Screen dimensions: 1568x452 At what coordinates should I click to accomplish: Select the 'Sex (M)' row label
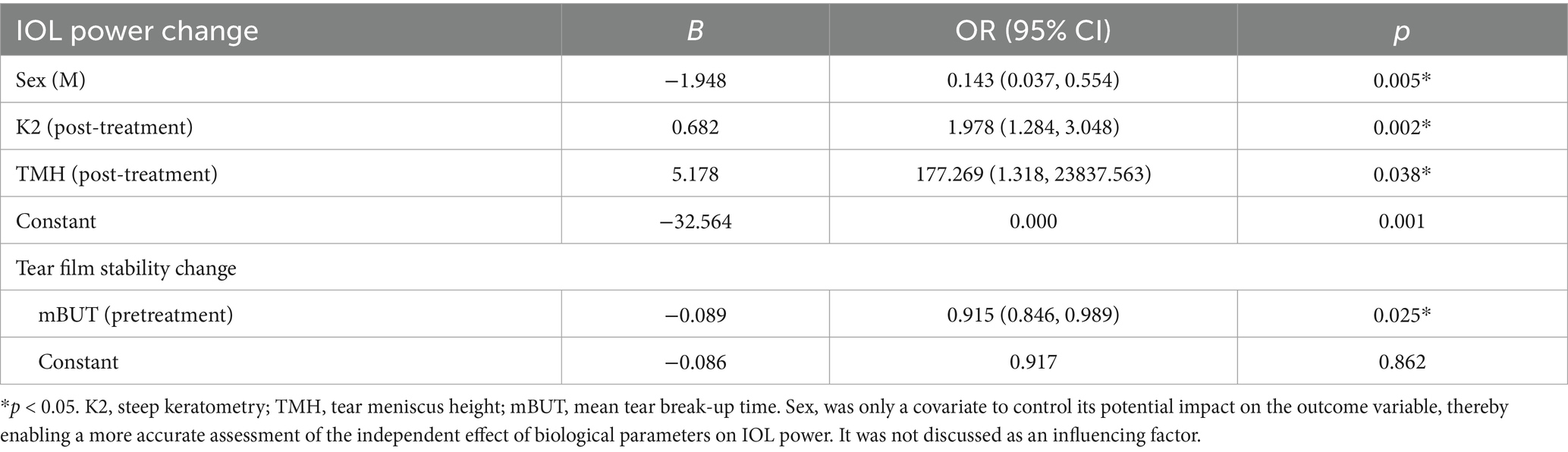pos(51,80)
